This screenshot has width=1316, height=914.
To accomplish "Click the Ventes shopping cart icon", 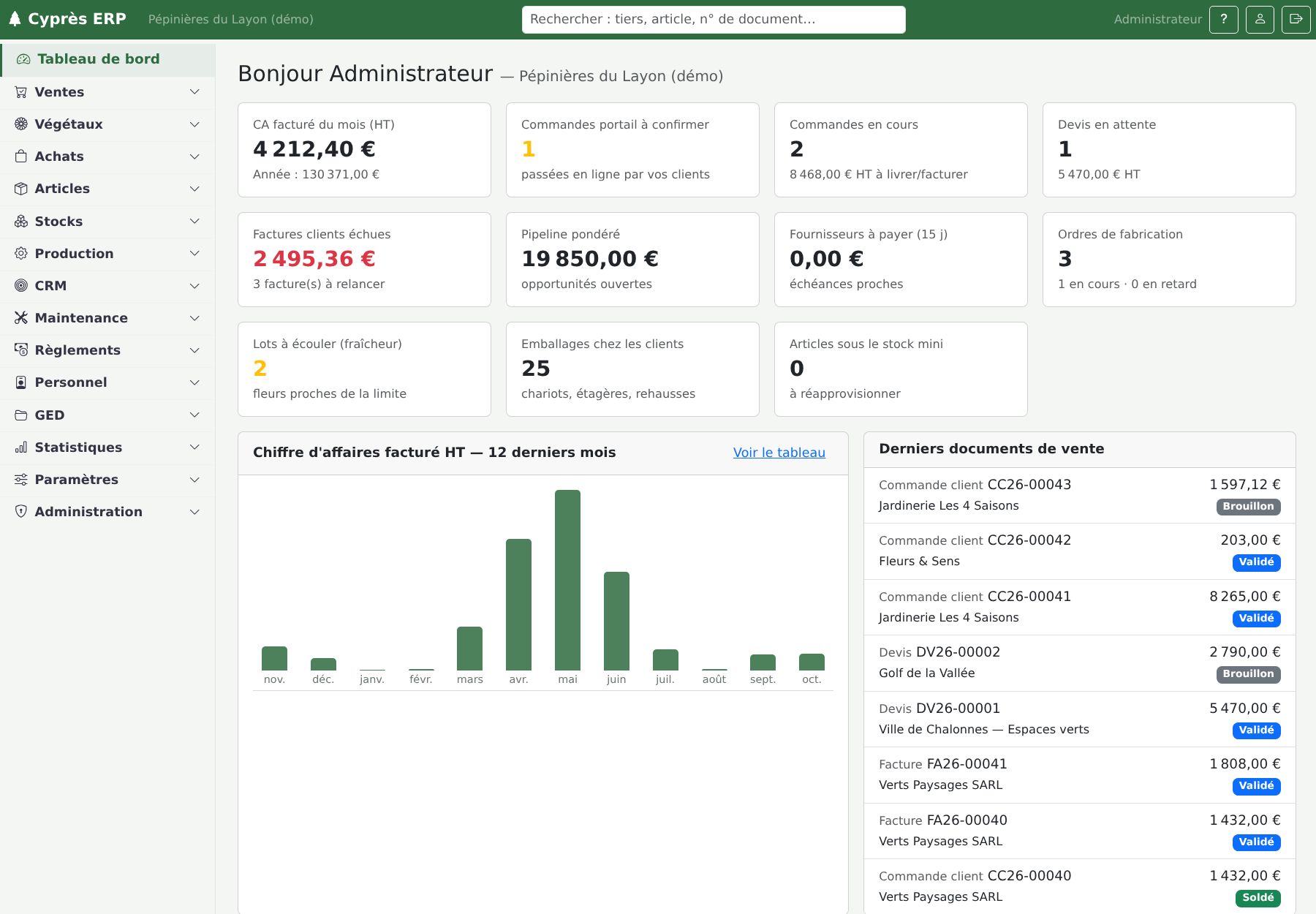I will click(x=21, y=92).
